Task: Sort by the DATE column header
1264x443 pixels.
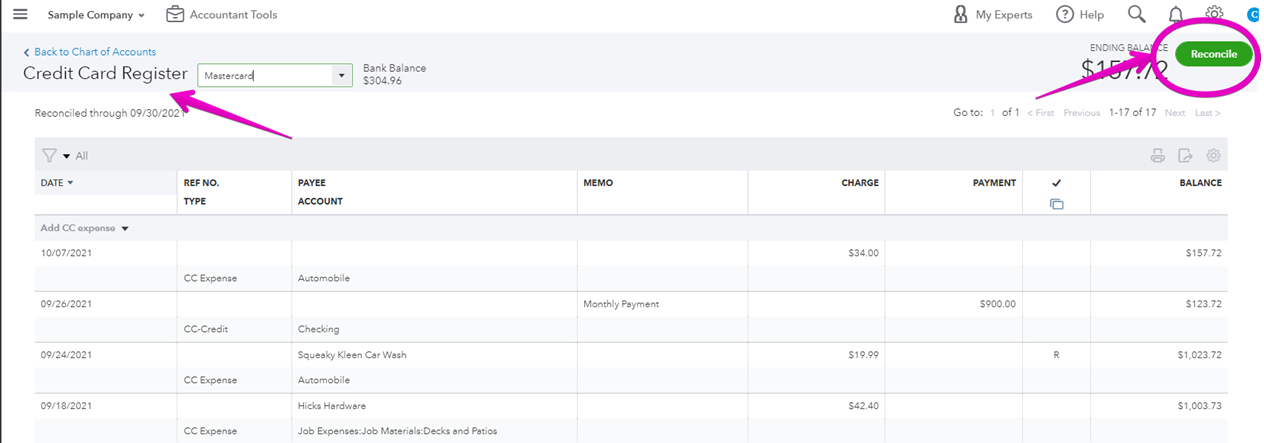Action: [57, 183]
